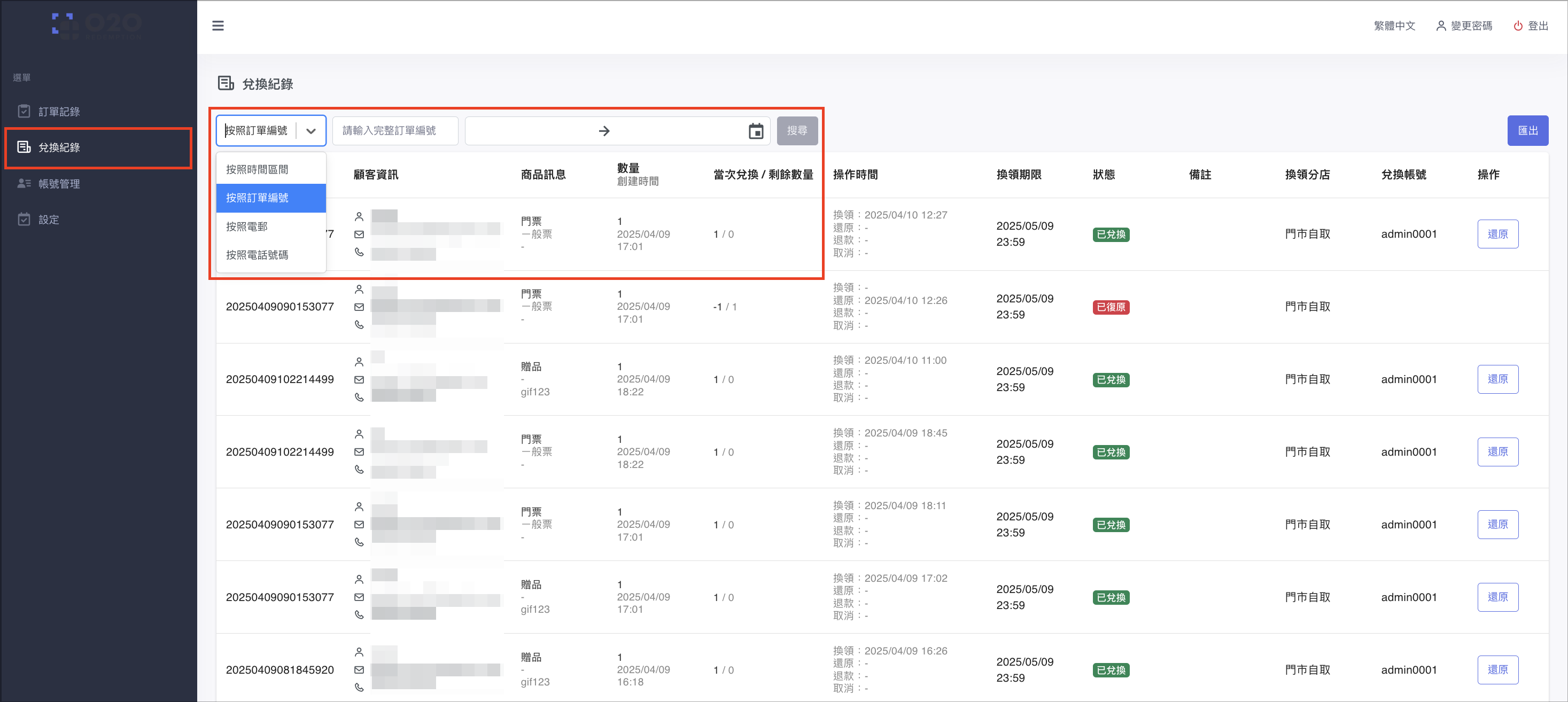Click the order records sidebar icon
Image resolution: width=1568 pixels, height=702 pixels.
pyautogui.click(x=24, y=111)
